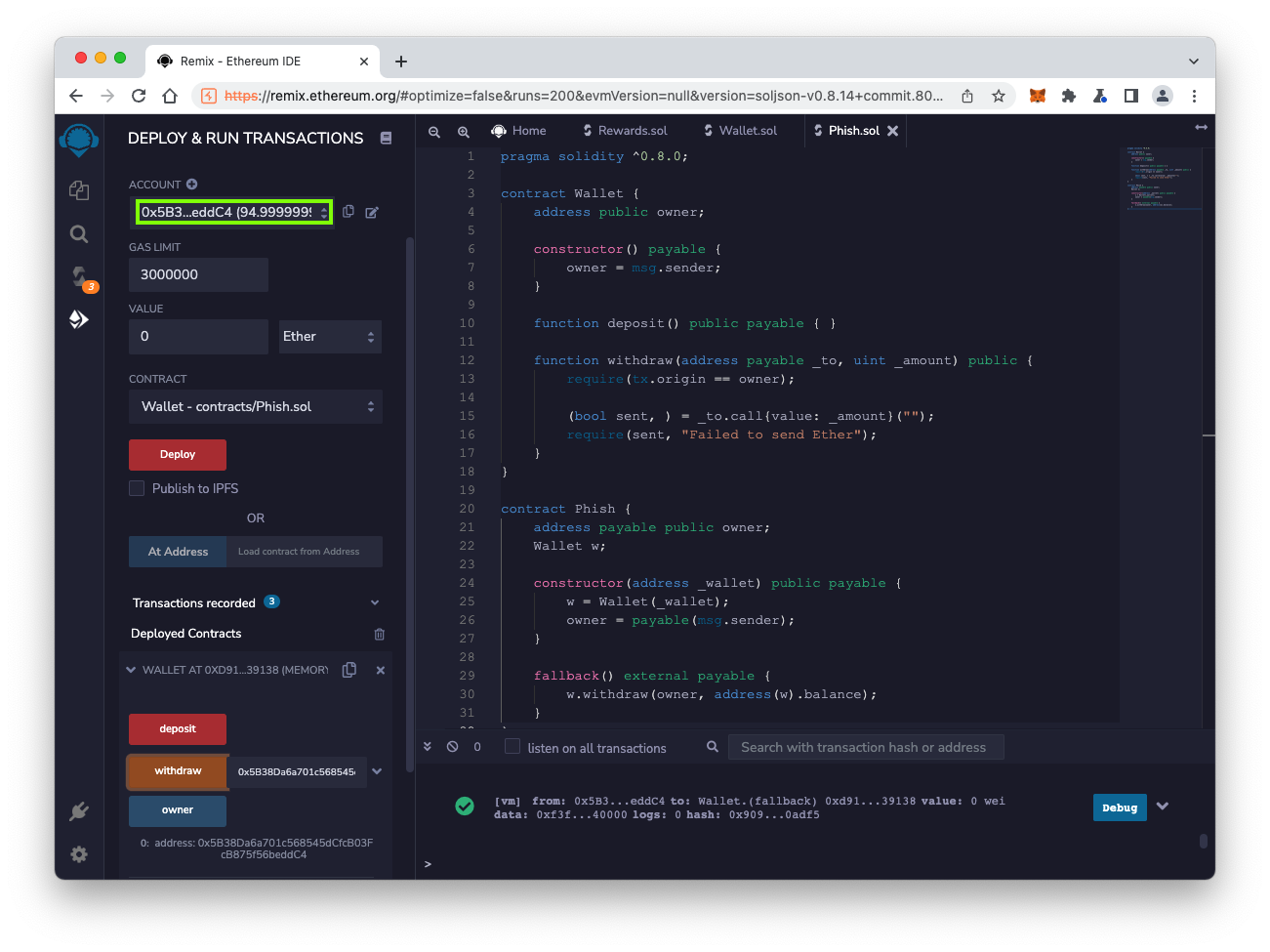The height and width of the screenshot is (952, 1270).
Task: Select the Remix - Ethereum IDE browser tab
Action: [263, 61]
